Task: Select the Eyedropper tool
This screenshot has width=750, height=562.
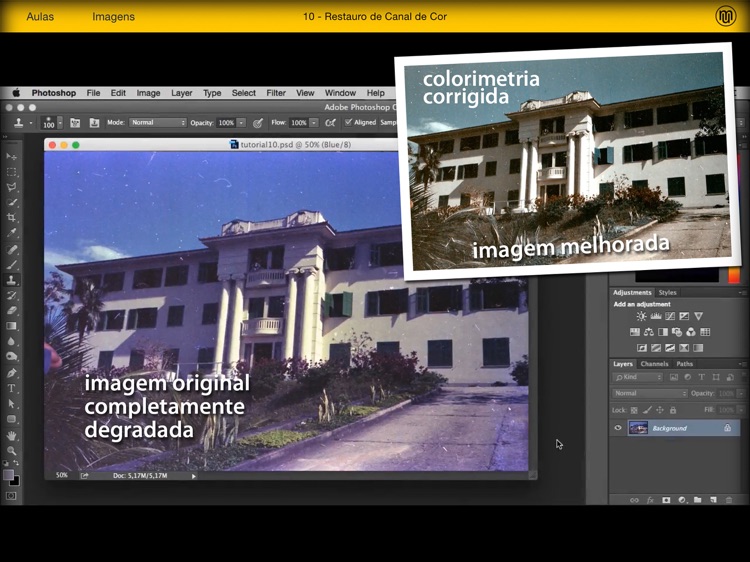Action: (x=11, y=233)
